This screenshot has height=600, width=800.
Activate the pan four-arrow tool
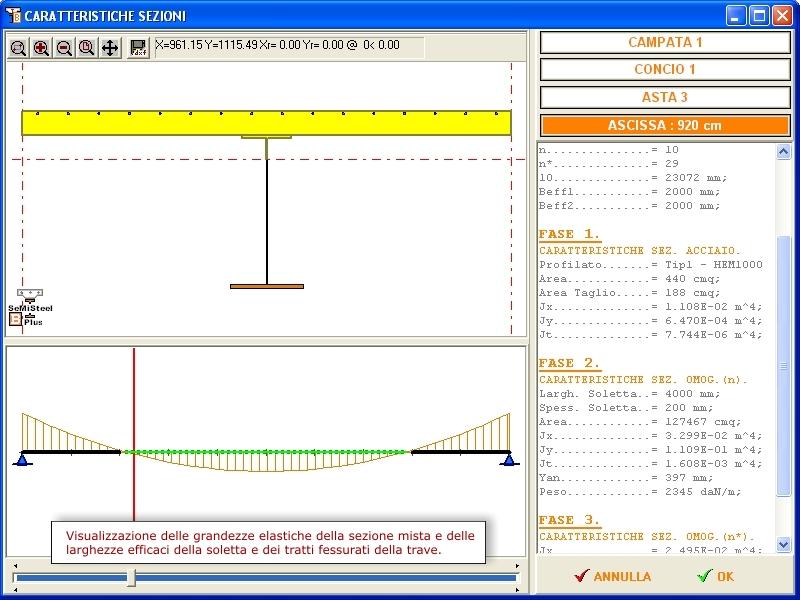[110, 48]
